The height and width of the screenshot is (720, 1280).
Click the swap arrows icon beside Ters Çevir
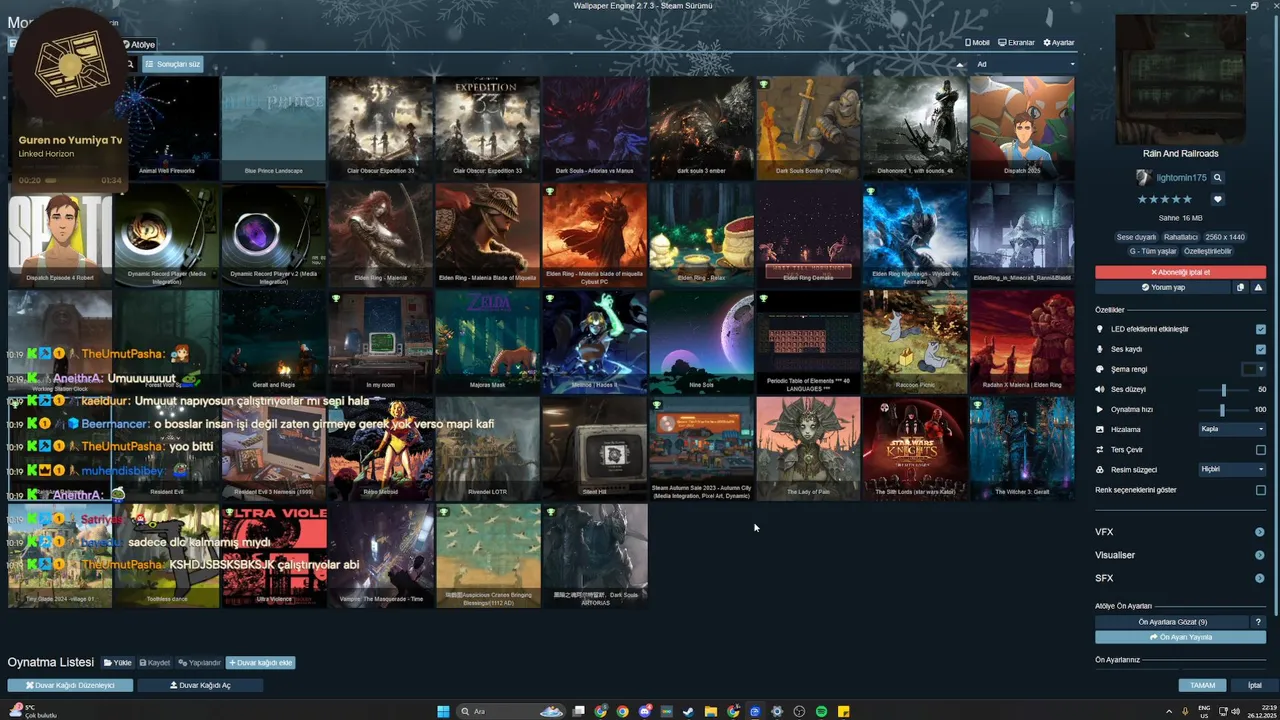[1100, 449]
